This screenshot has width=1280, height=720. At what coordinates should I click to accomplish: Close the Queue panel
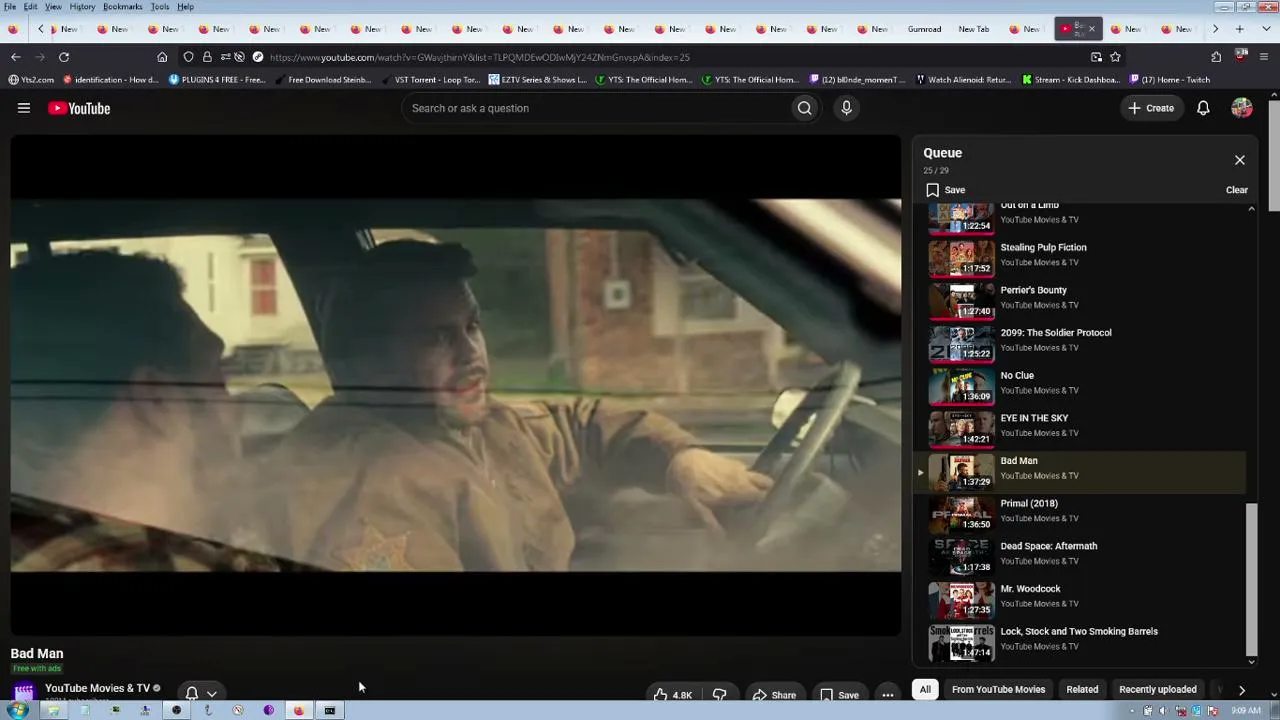click(x=1240, y=160)
